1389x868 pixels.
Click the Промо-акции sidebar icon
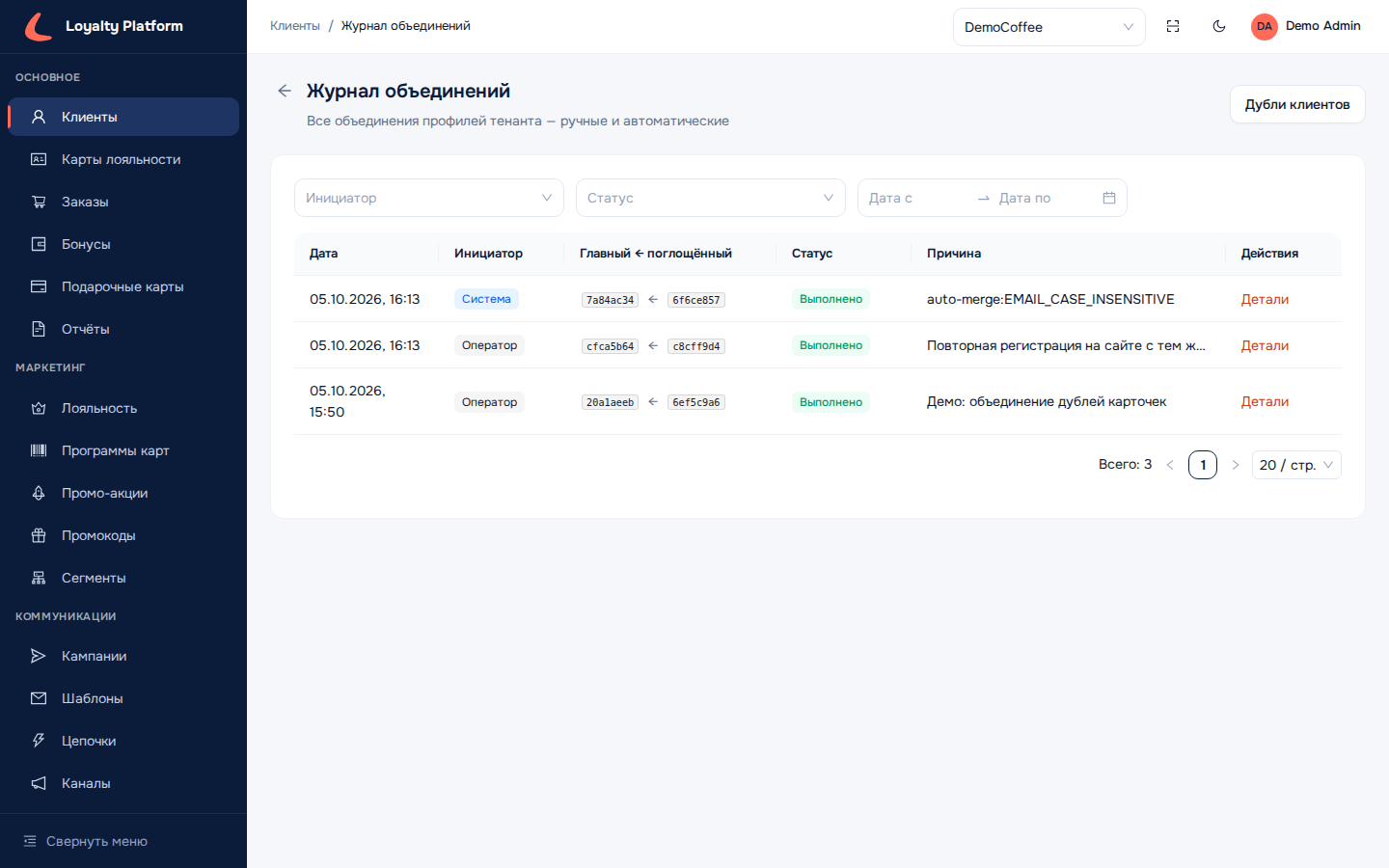pyautogui.click(x=39, y=493)
